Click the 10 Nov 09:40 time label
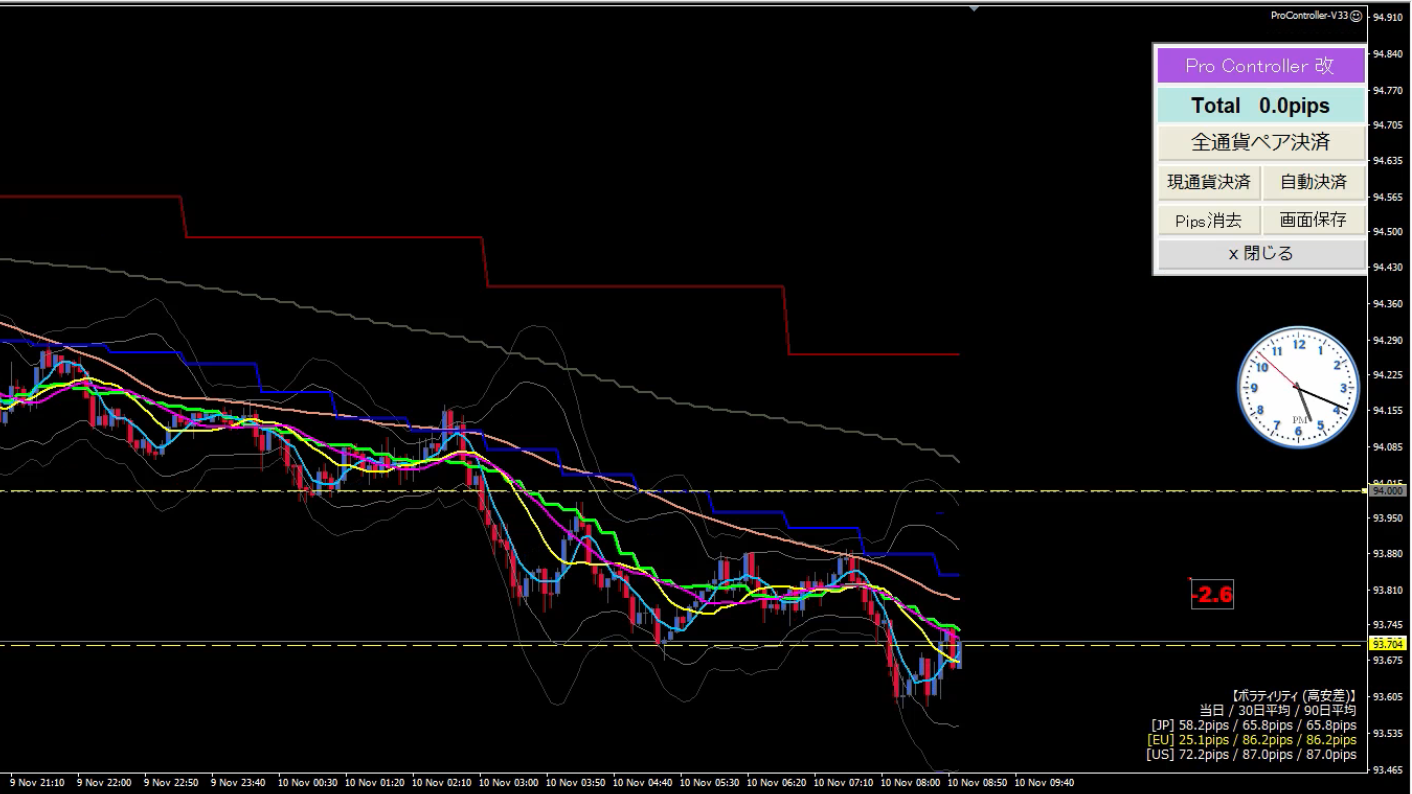1412x794 pixels. pyautogui.click(x=1045, y=783)
